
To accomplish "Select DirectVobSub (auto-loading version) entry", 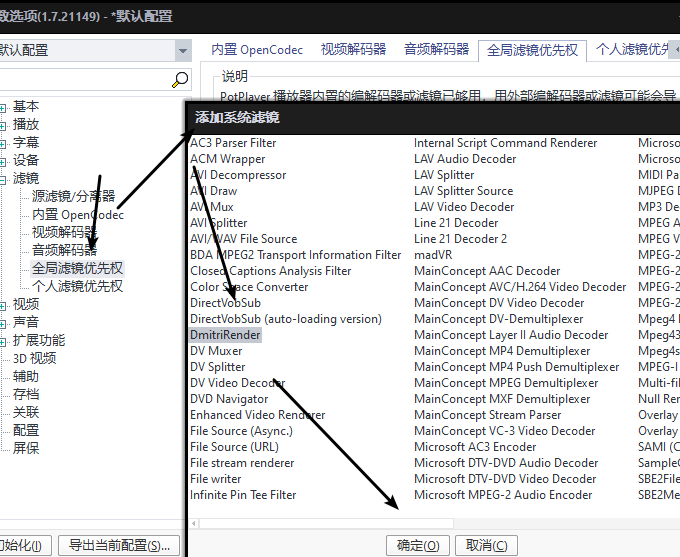I will (286, 319).
